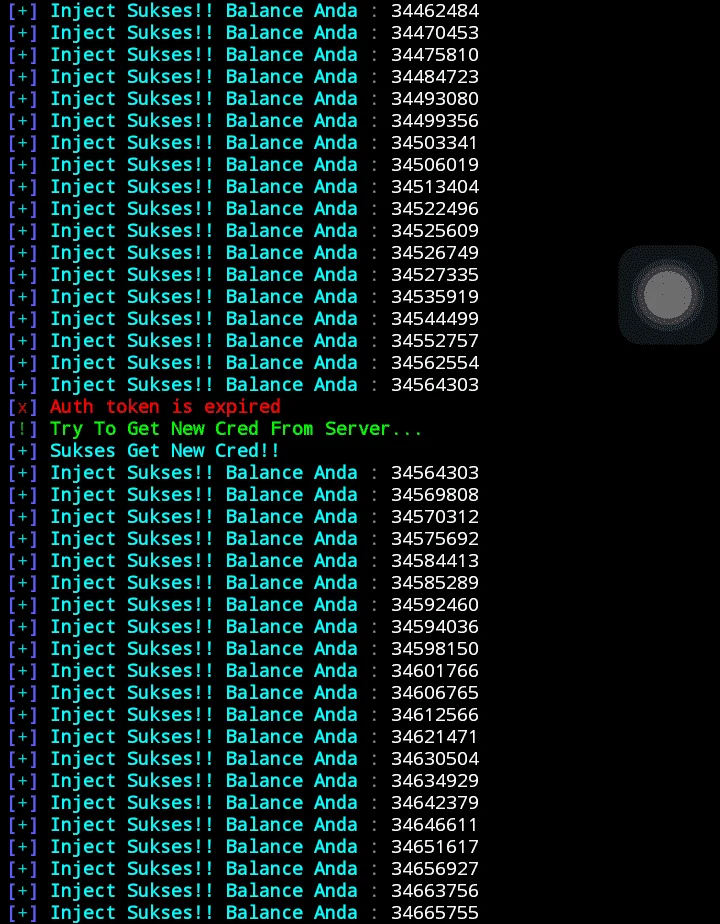Select 'Sukses Get New Cred!!' line
The height and width of the screenshot is (924, 720).
(165, 451)
